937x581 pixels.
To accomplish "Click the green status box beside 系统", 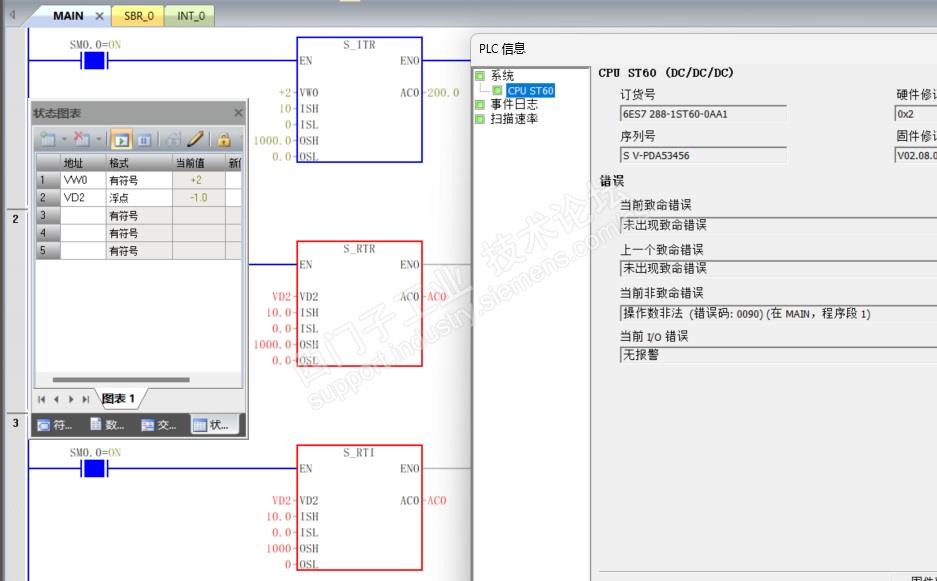I will click(x=480, y=76).
